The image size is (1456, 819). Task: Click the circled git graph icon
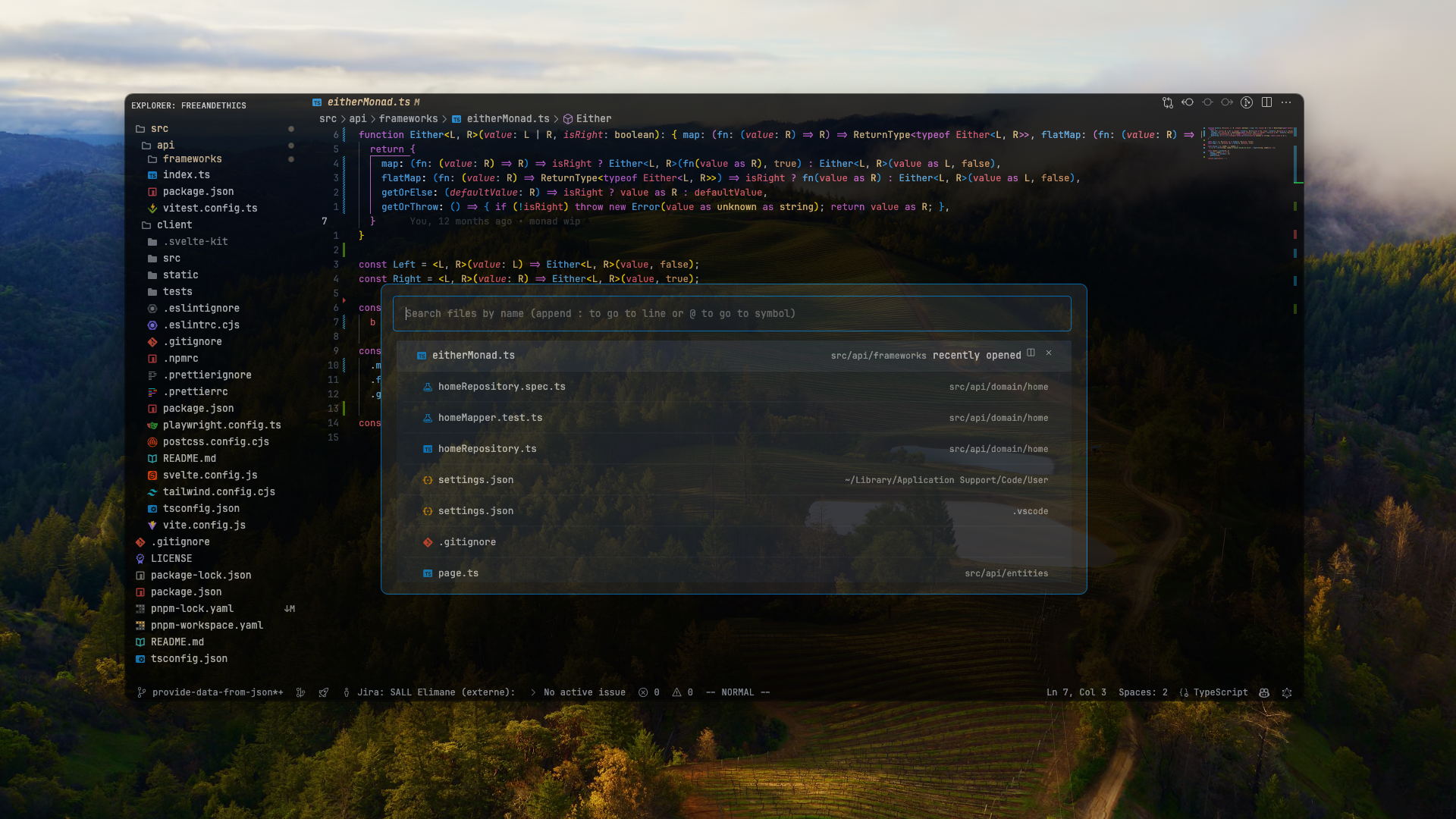(1247, 102)
